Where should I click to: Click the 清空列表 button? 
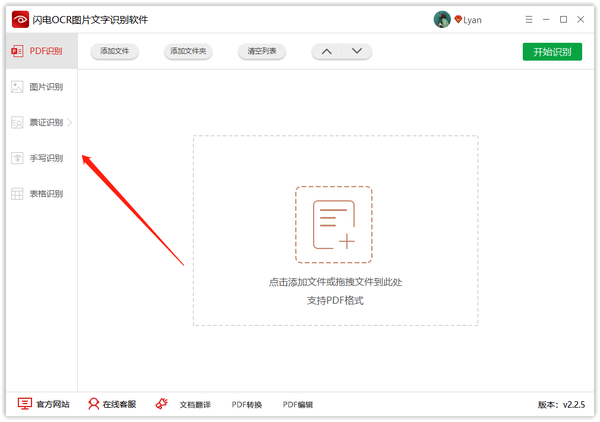(x=262, y=51)
